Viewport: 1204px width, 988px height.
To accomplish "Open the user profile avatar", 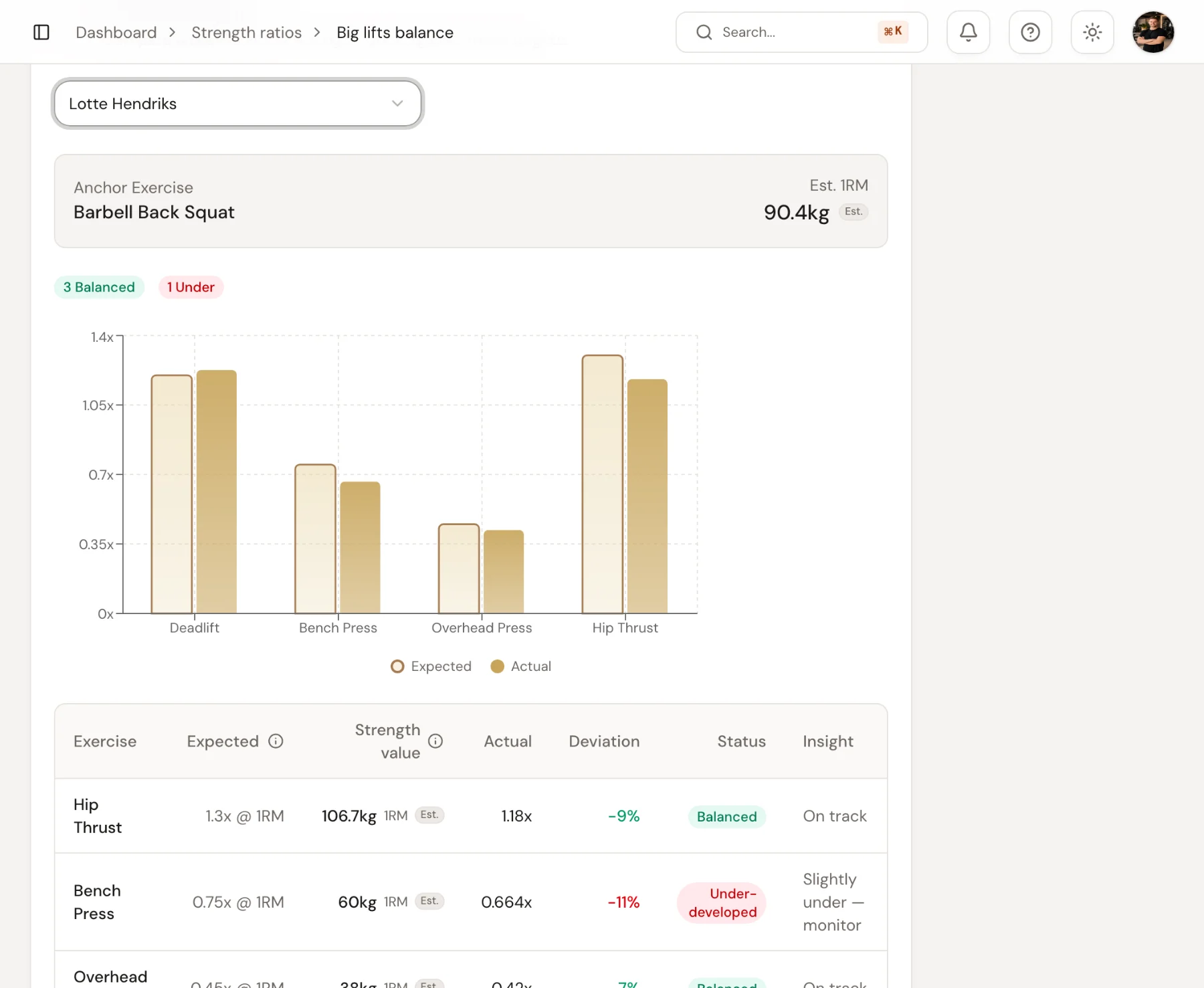I will [1153, 32].
